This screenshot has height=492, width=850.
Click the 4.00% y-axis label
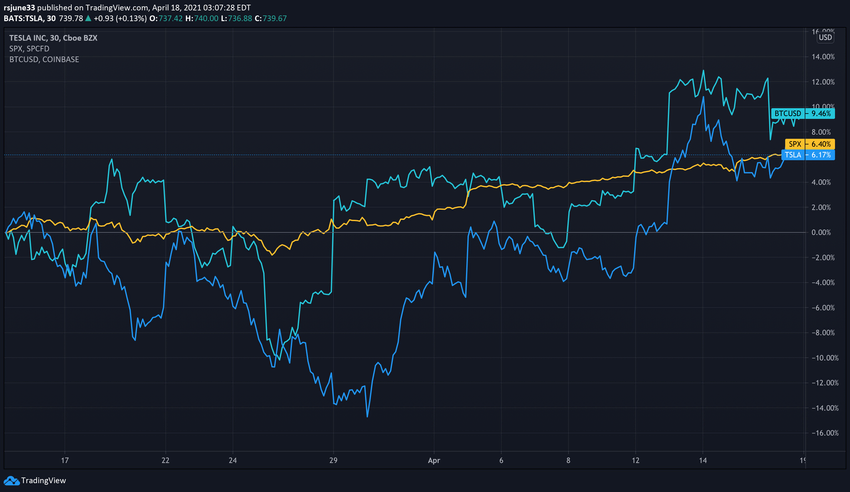pyautogui.click(x=821, y=183)
